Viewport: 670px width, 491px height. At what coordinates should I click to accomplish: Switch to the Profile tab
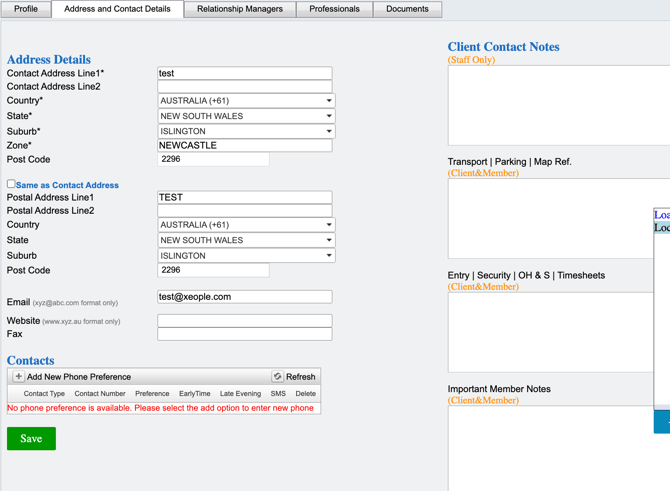click(x=26, y=9)
